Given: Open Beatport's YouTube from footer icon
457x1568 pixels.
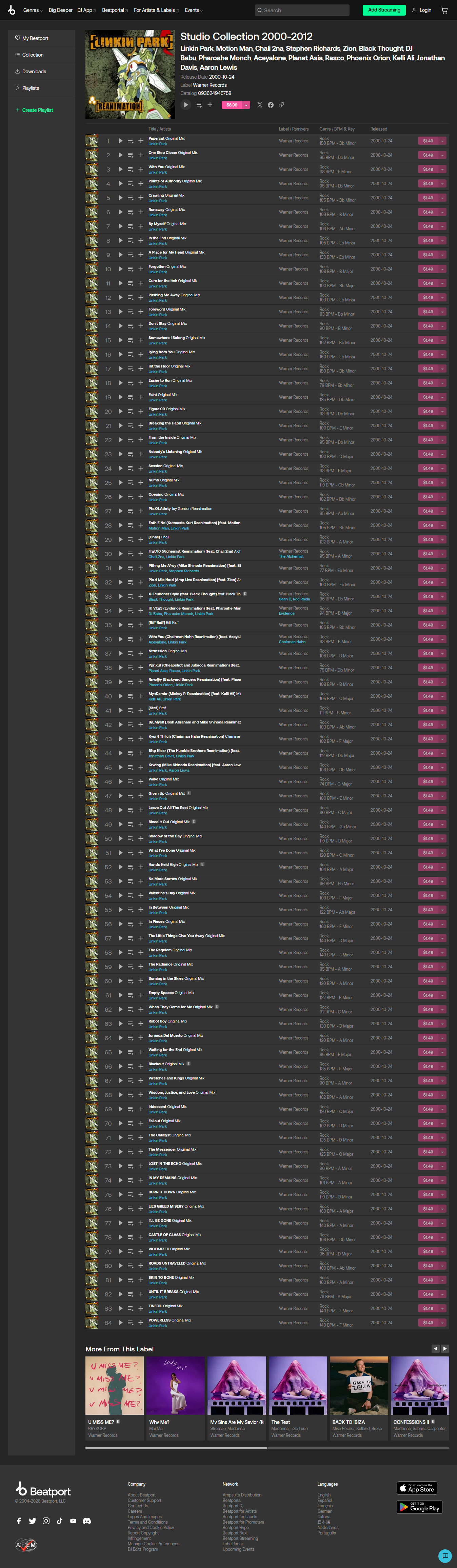Looking at the screenshot, I should [73, 1521].
